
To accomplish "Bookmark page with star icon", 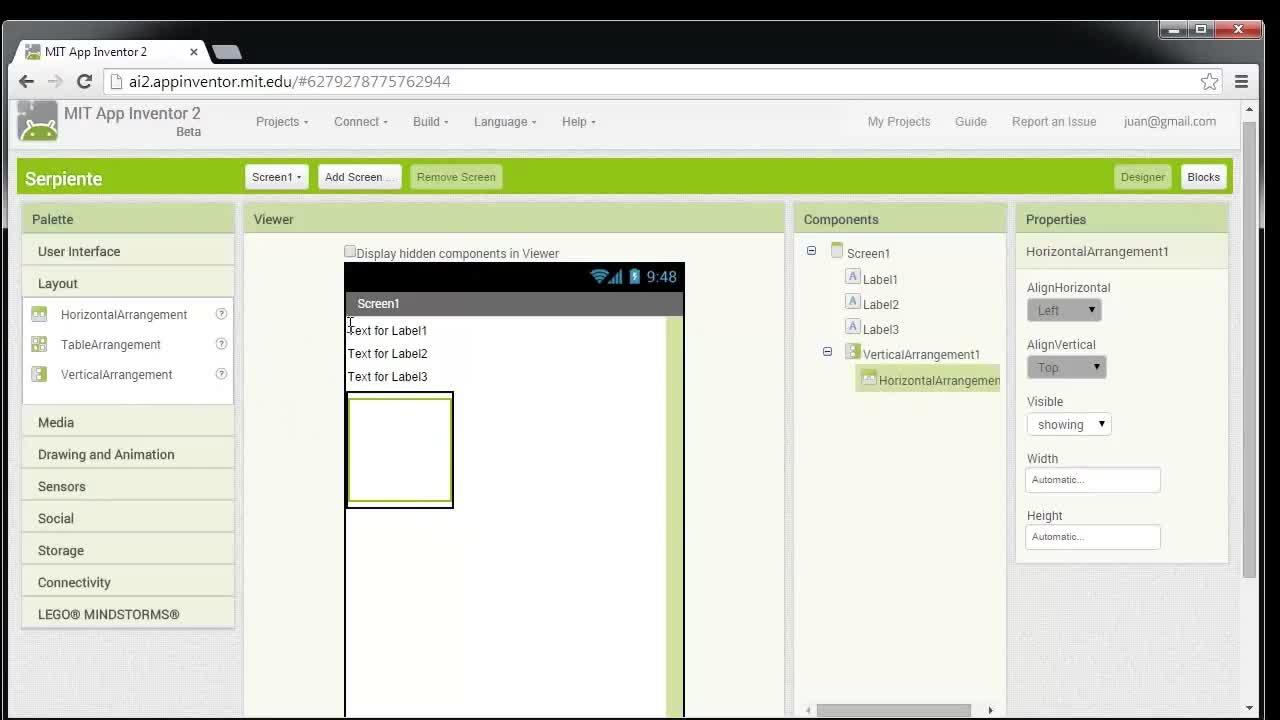I will [x=1209, y=81].
